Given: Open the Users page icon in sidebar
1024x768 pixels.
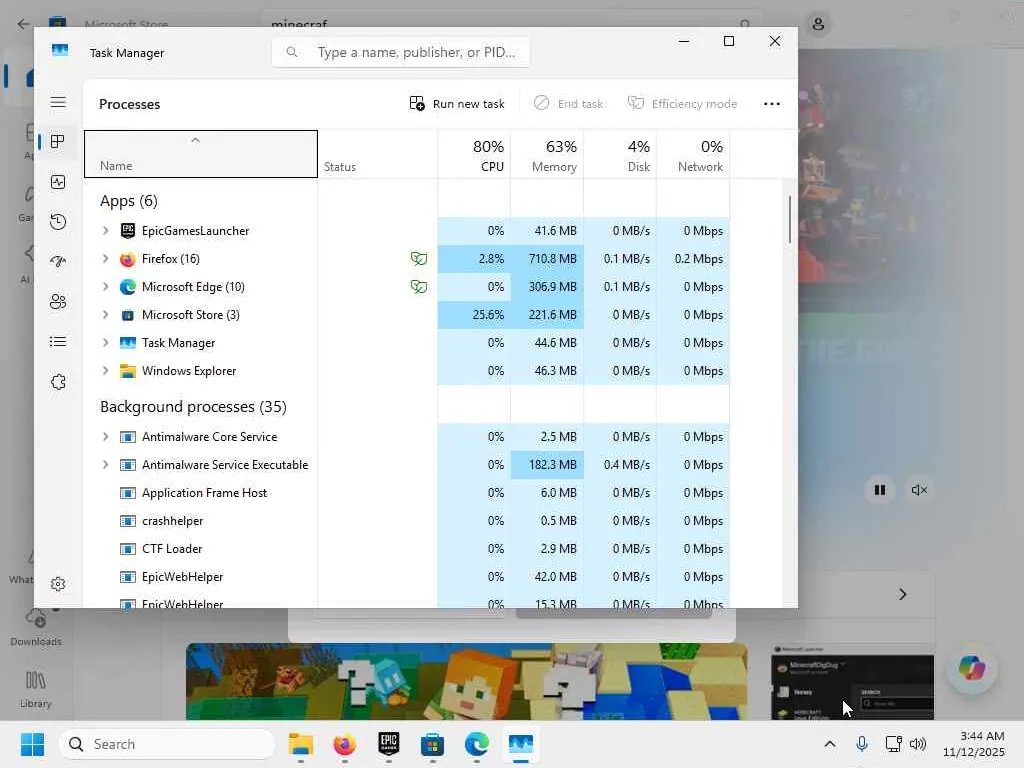Looking at the screenshot, I should point(58,302).
